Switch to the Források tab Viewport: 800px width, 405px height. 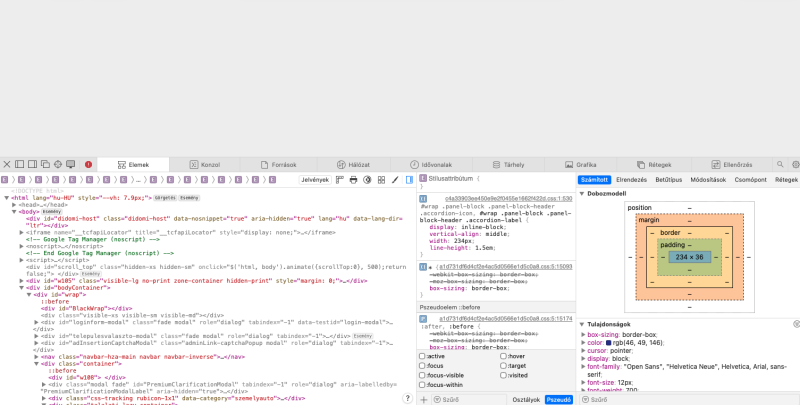point(279,165)
